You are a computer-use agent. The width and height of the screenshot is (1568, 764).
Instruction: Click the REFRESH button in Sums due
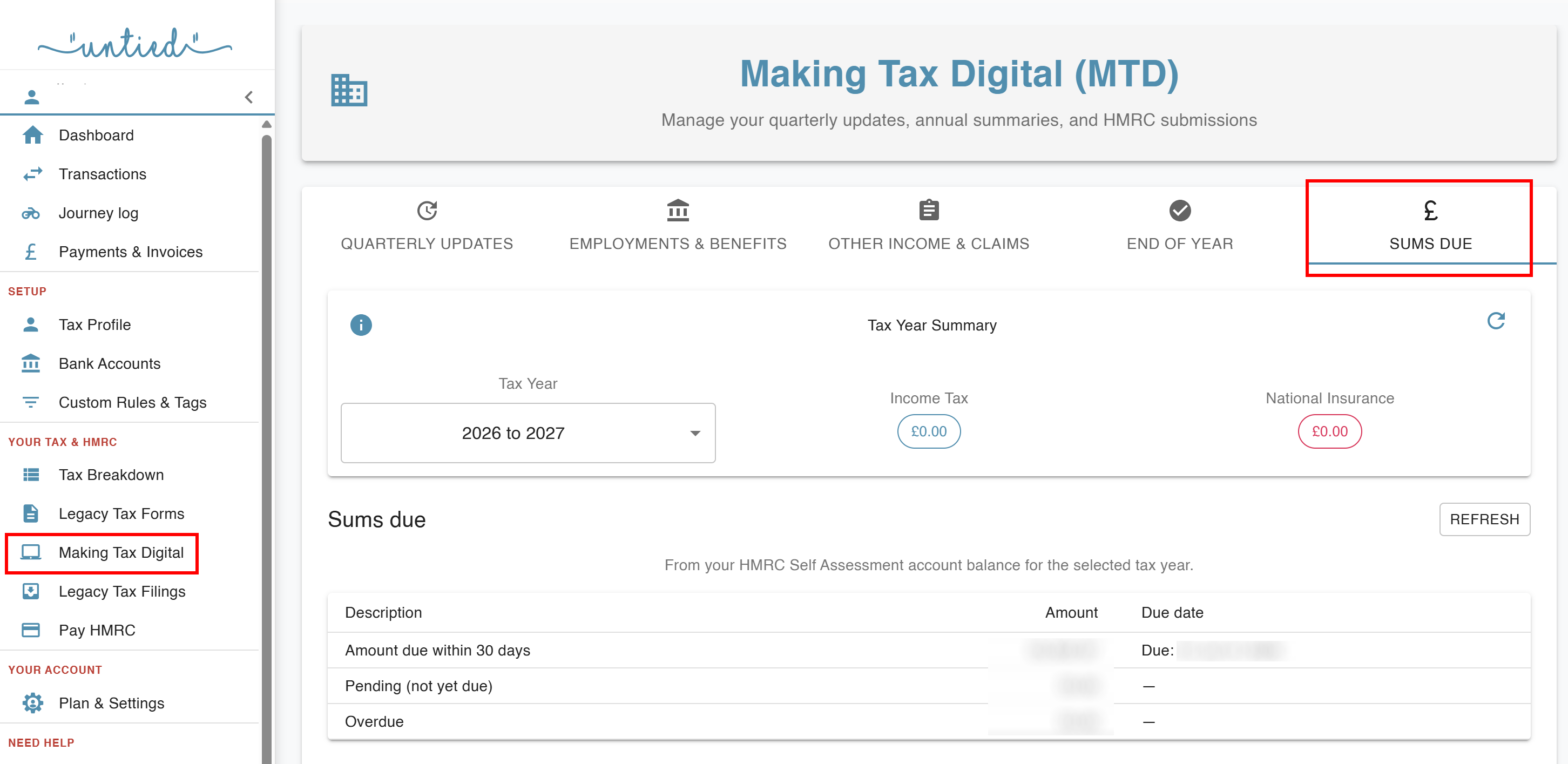tap(1484, 519)
